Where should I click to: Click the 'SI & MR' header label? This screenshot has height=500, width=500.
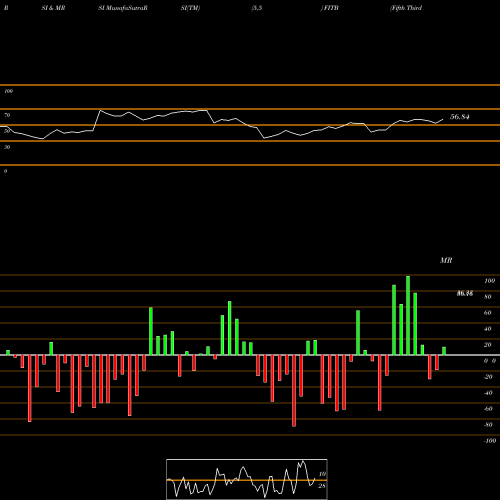(53, 8)
